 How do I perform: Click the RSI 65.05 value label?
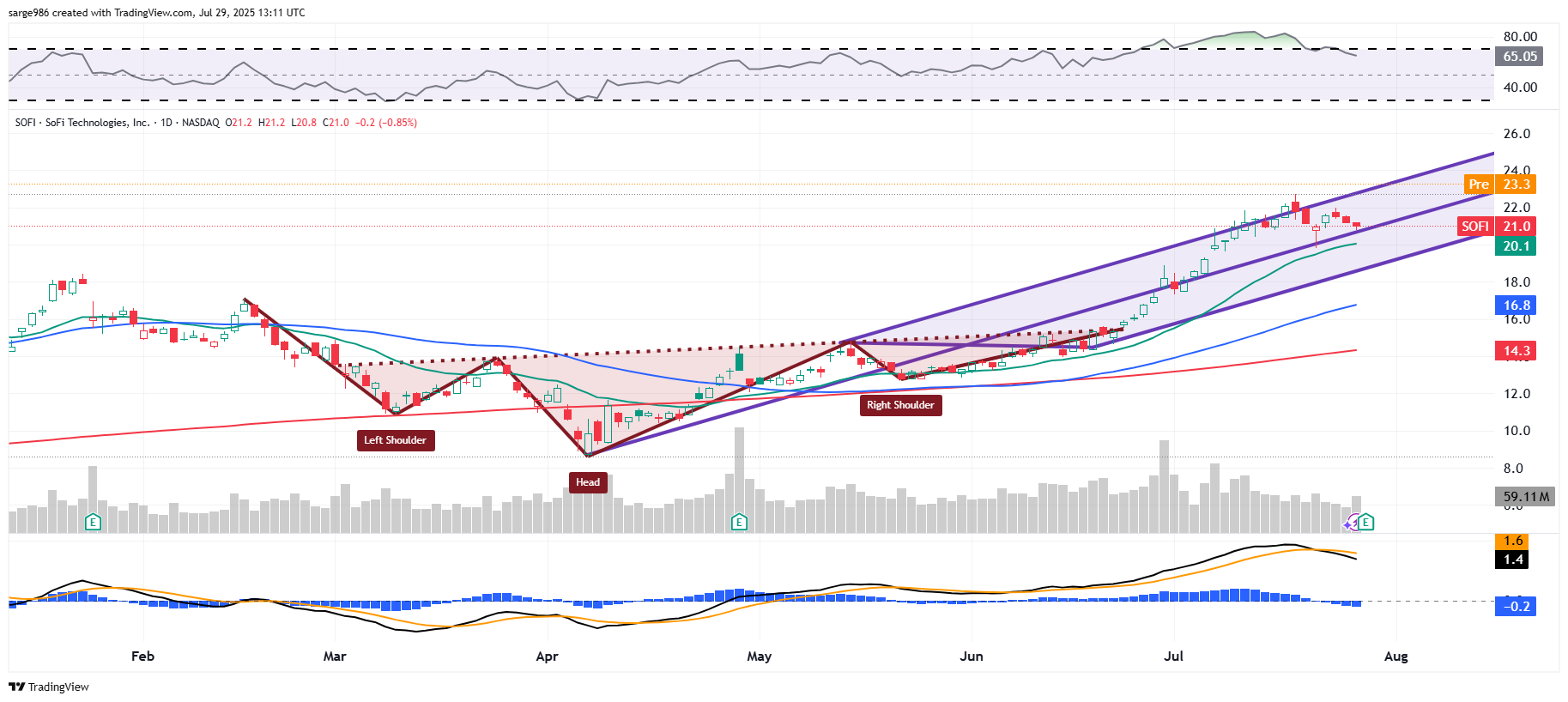[x=1519, y=57]
